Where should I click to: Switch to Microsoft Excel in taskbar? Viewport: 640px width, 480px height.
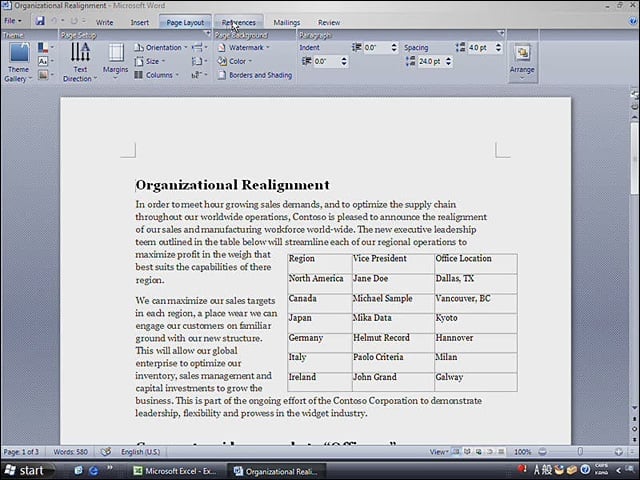tap(176, 471)
